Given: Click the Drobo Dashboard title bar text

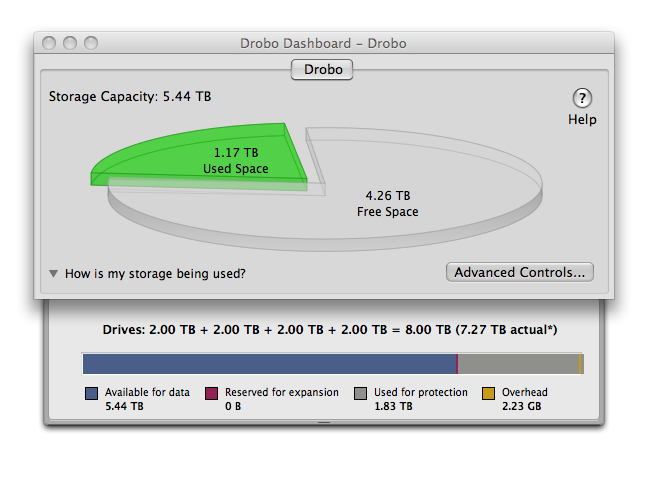Looking at the screenshot, I should pyautogui.click(x=323, y=43).
